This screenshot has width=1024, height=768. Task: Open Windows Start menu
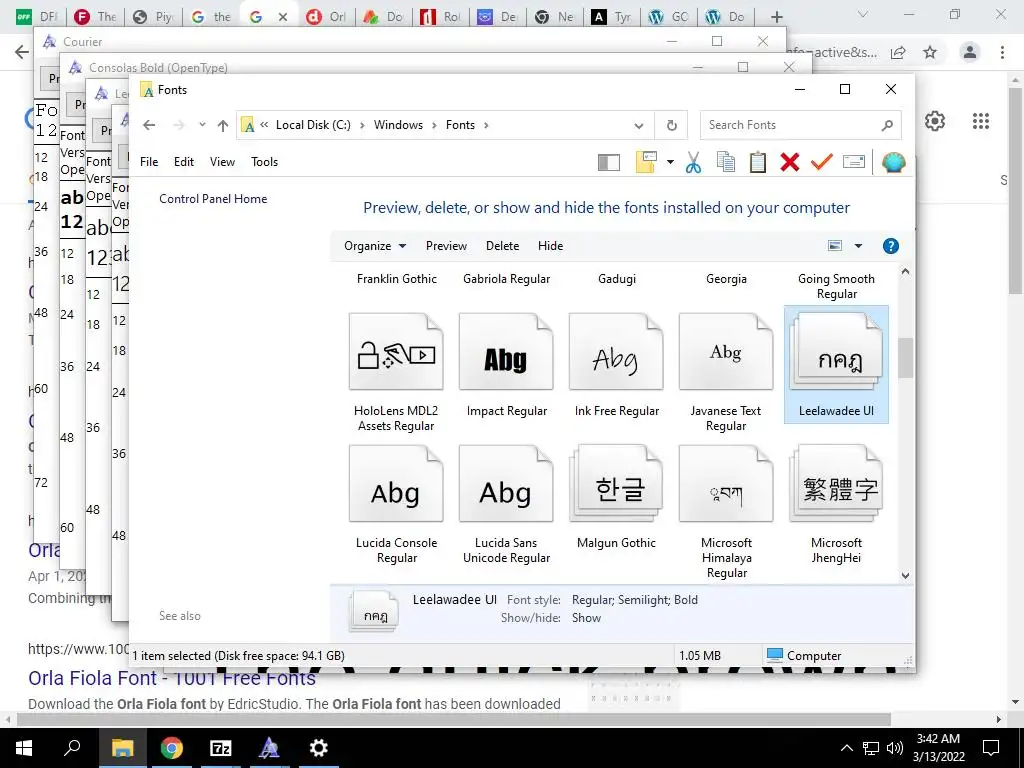[x=24, y=748]
